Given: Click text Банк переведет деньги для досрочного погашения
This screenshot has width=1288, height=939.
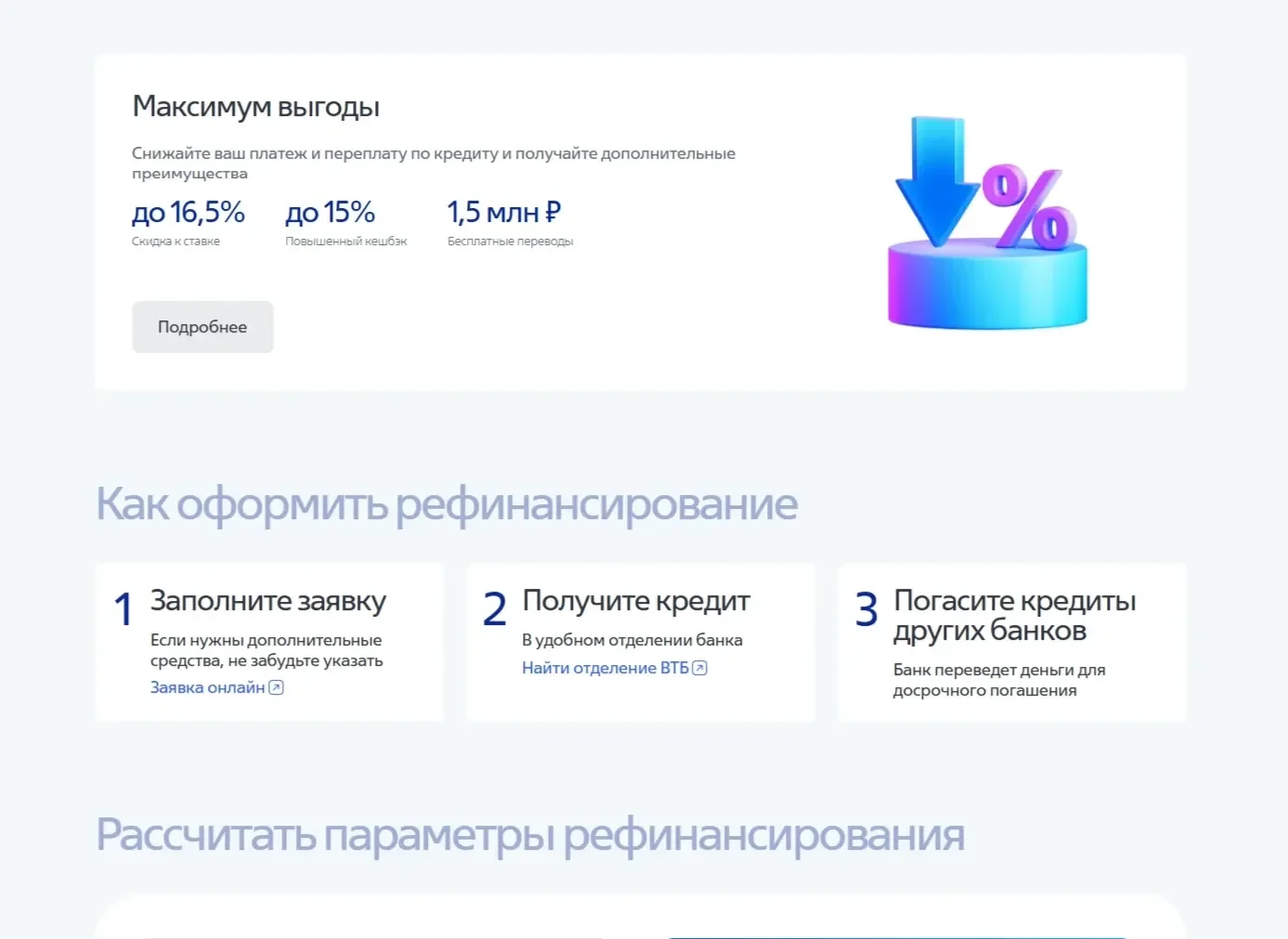Looking at the screenshot, I should tap(999, 680).
